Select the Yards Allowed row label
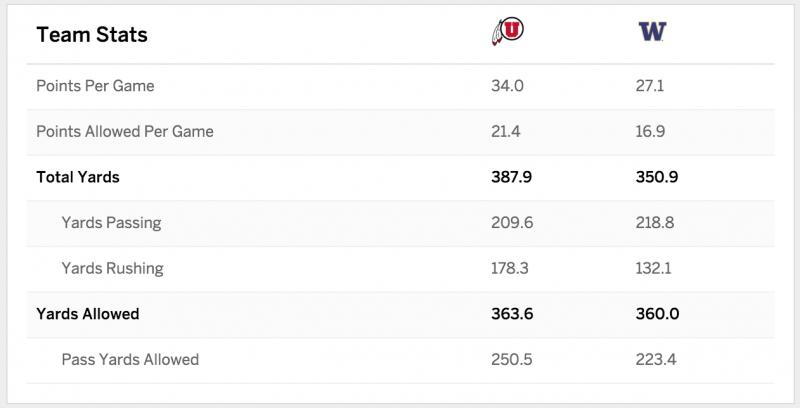The image size is (800, 408). pos(88,314)
